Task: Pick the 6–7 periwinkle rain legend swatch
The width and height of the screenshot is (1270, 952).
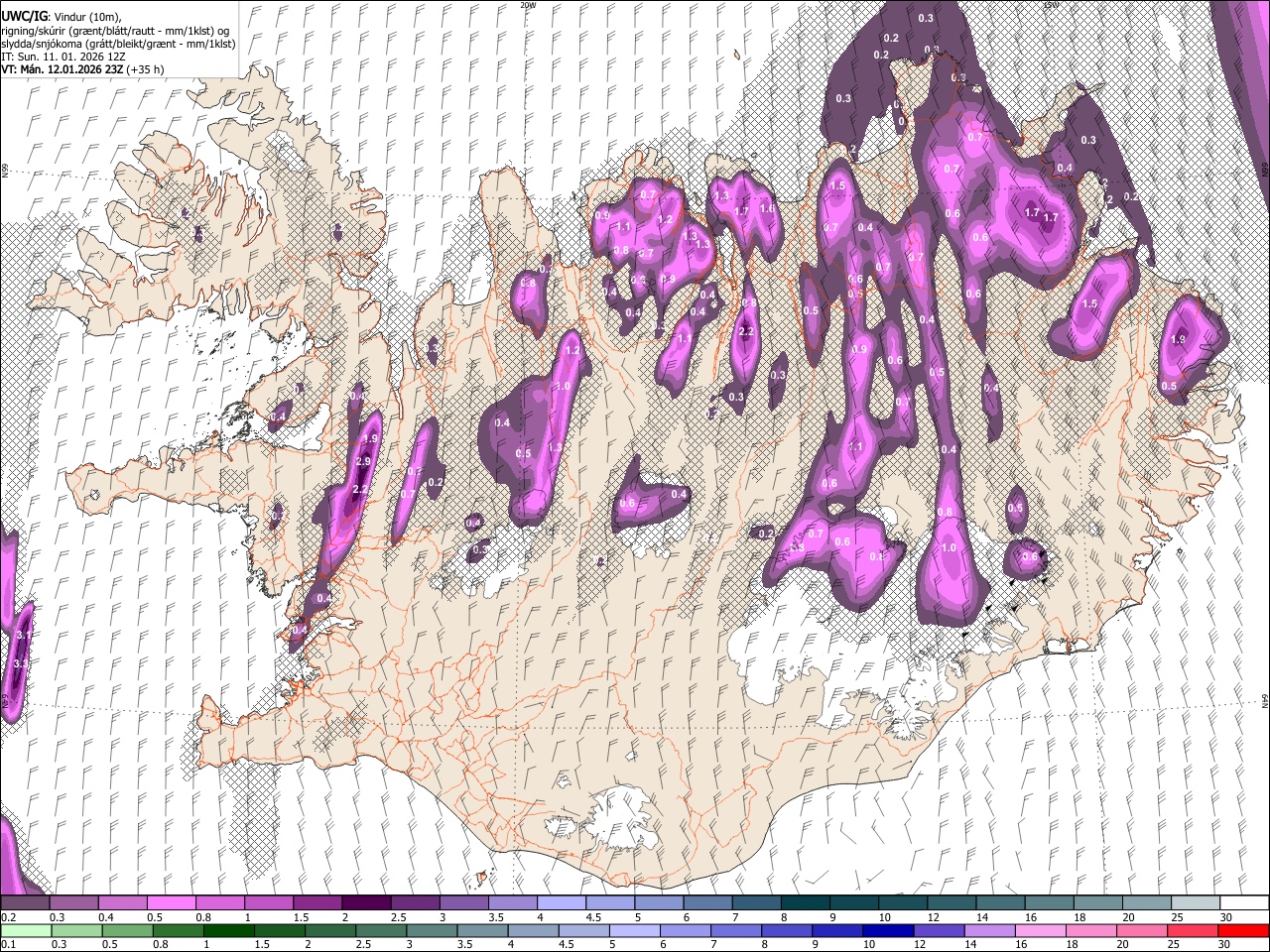Action: [x=684, y=930]
